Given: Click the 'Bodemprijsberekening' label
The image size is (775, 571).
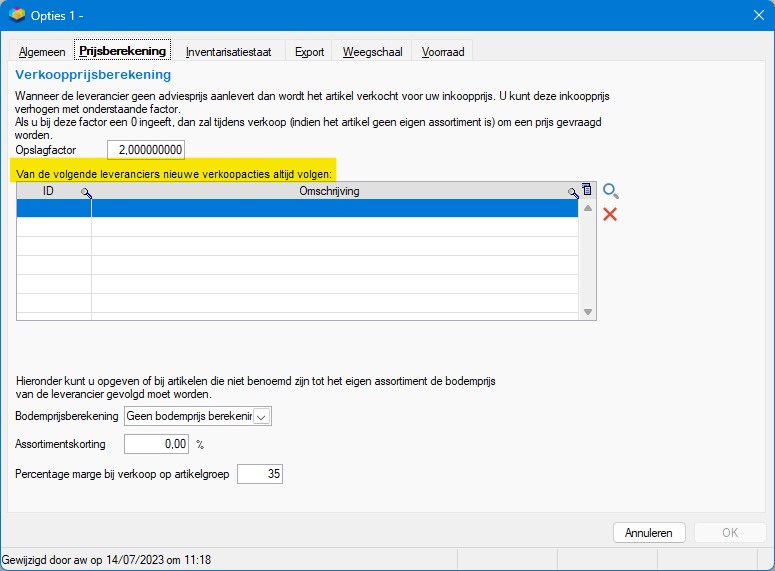Looking at the screenshot, I should coord(67,416).
